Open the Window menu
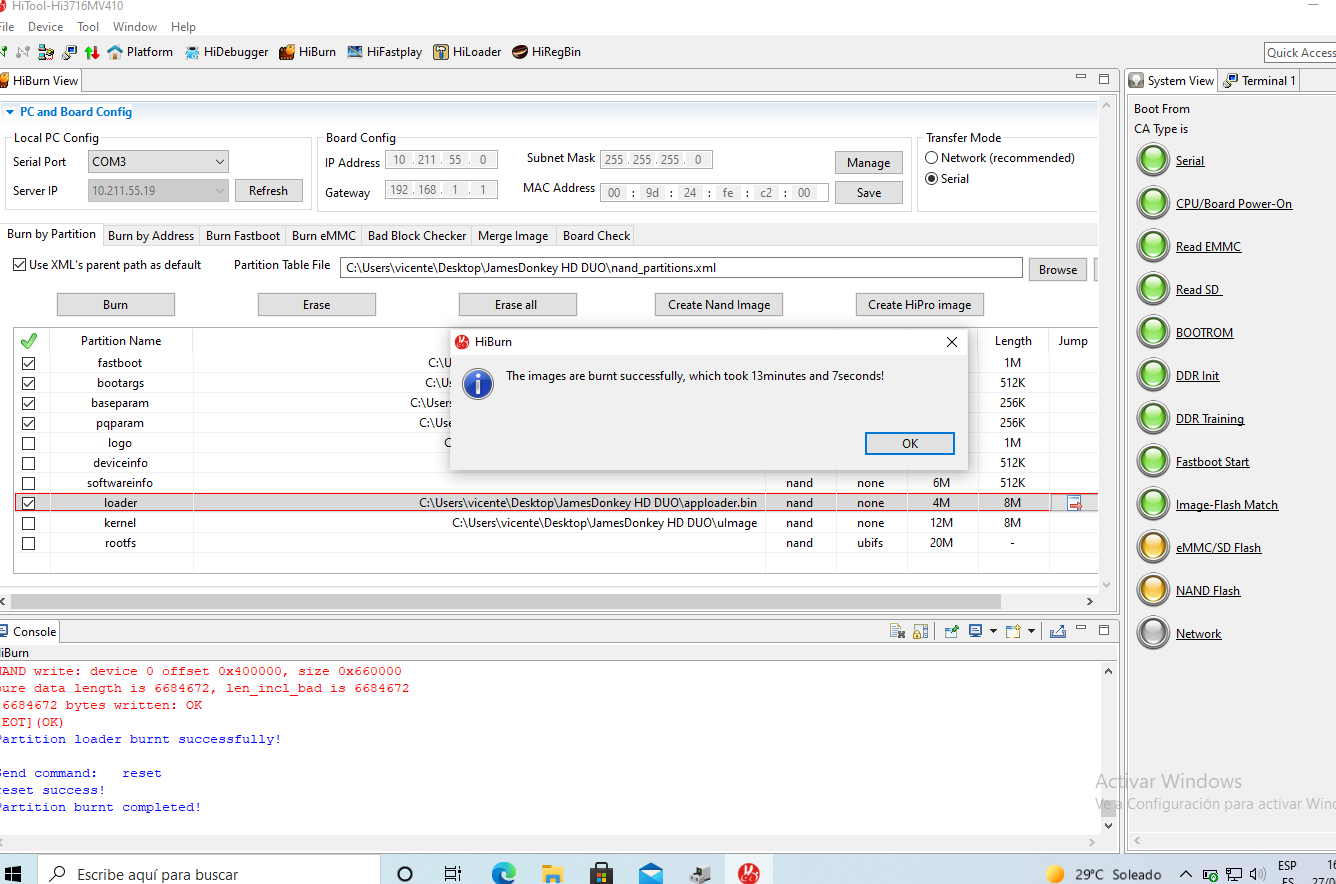This screenshot has width=1336, height=884. click(134, 27)
